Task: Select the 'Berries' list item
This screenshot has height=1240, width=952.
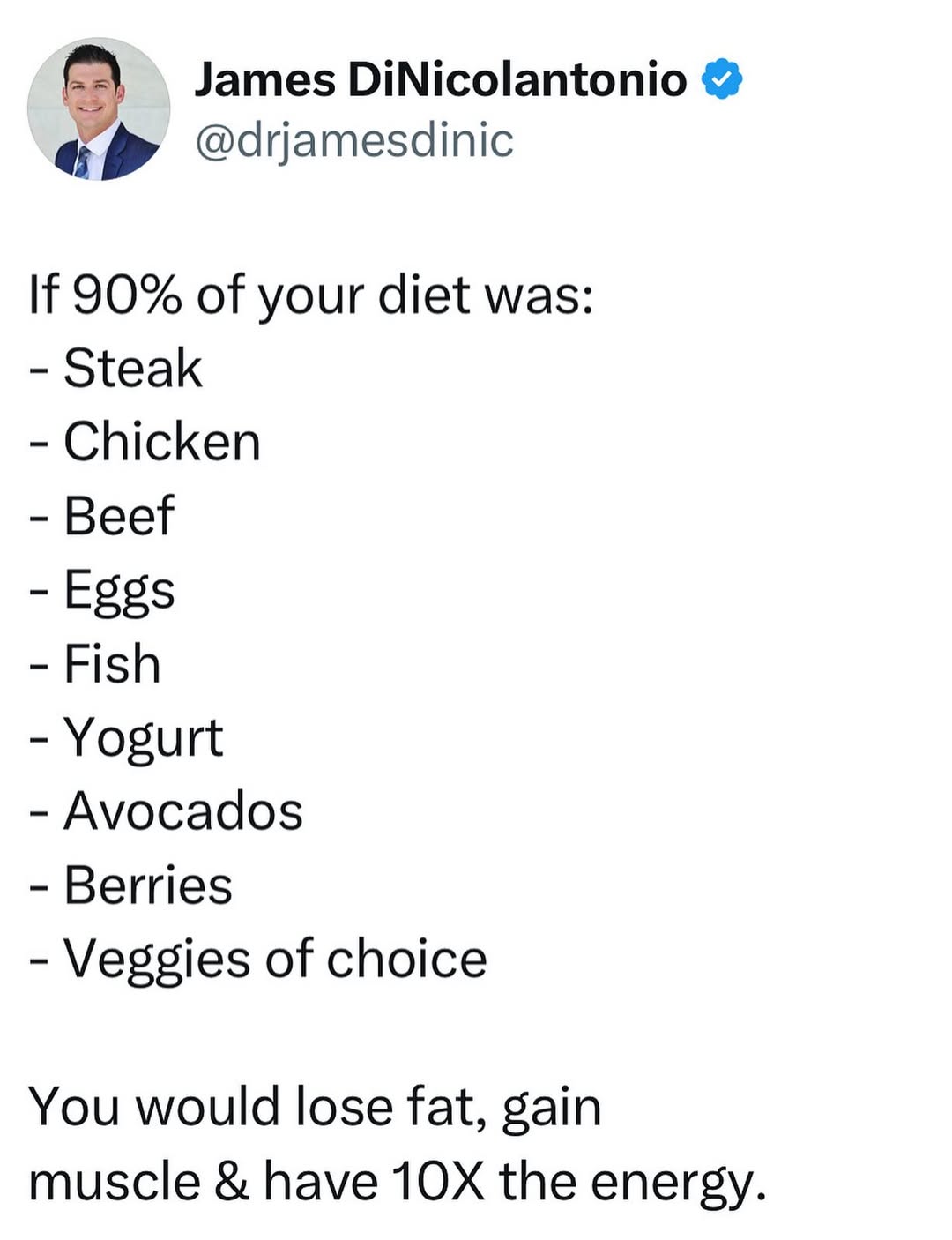Action: point(130,885)
